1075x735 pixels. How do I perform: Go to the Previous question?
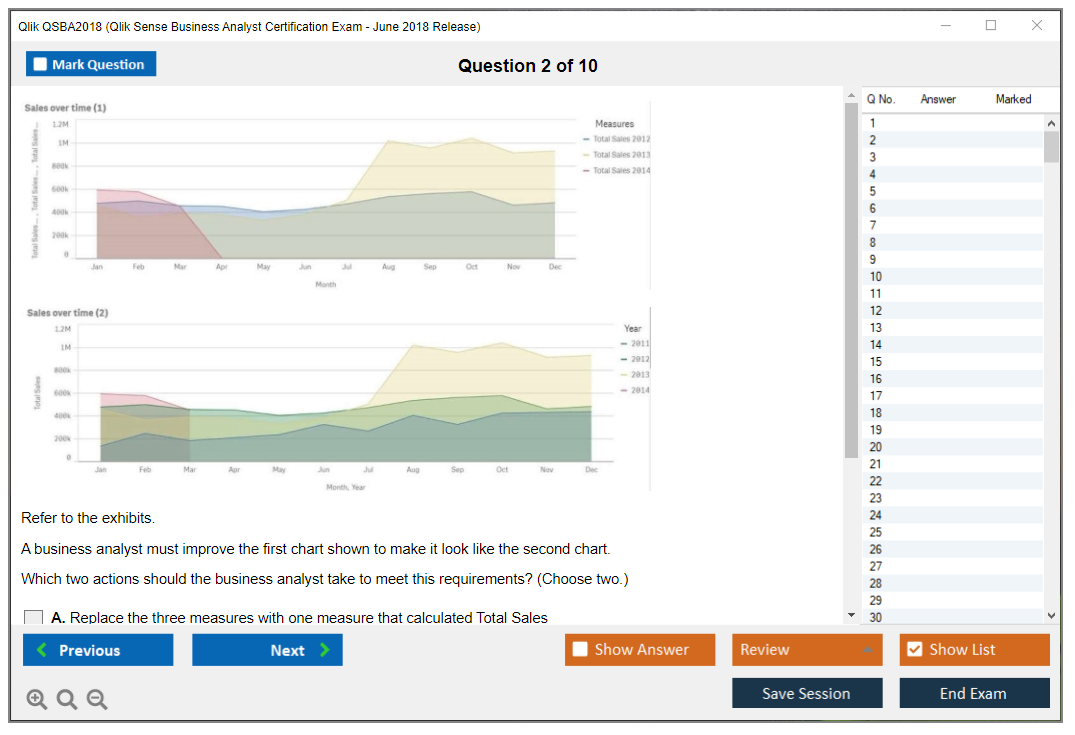[98, 650]
